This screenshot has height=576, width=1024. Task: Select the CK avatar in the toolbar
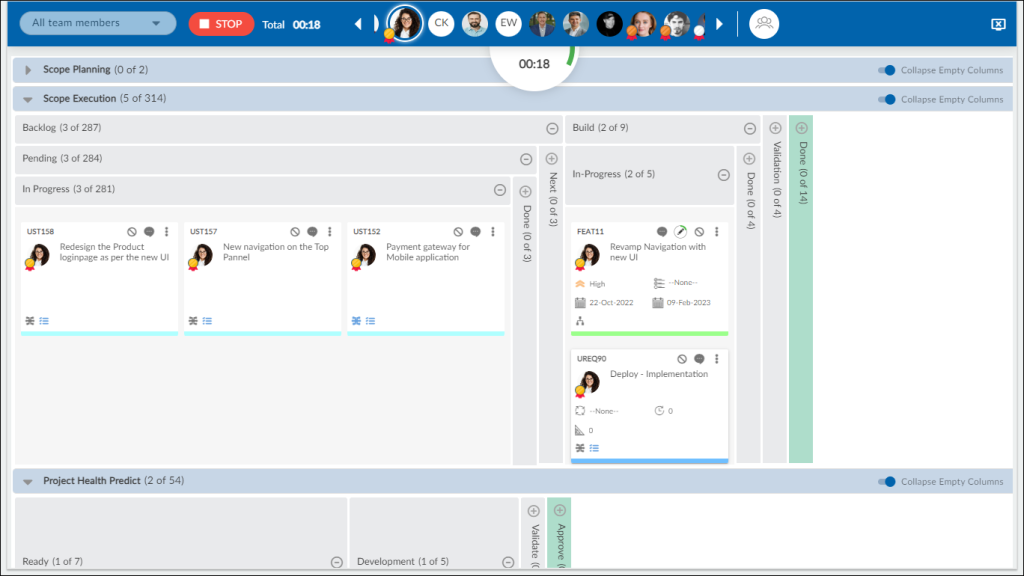[x=440, y=22]
